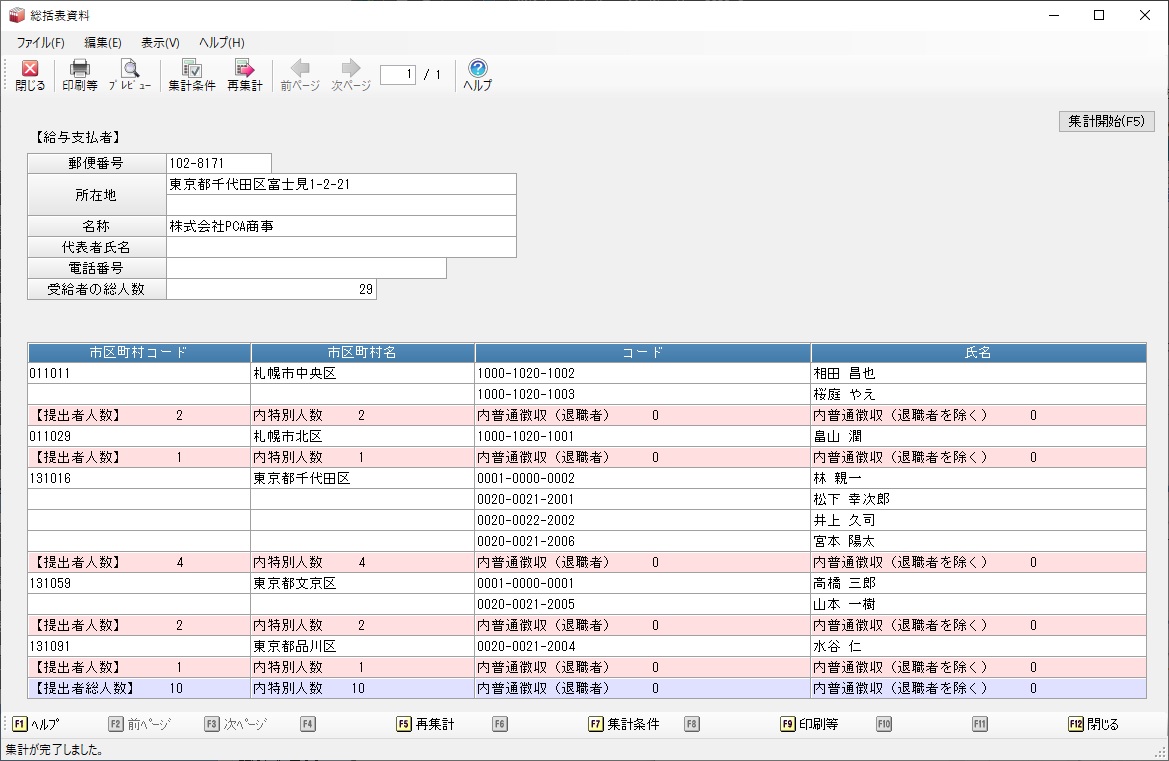Open the ヘルプ(H) menu in the menu bar
The height and width of the screenshot is (761, 1169).
221,43
